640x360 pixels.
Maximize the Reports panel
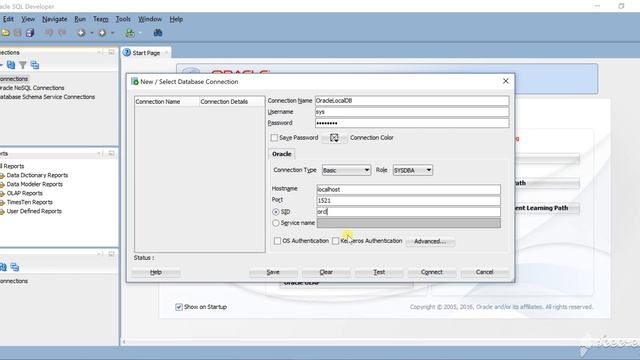coord(111,153)
